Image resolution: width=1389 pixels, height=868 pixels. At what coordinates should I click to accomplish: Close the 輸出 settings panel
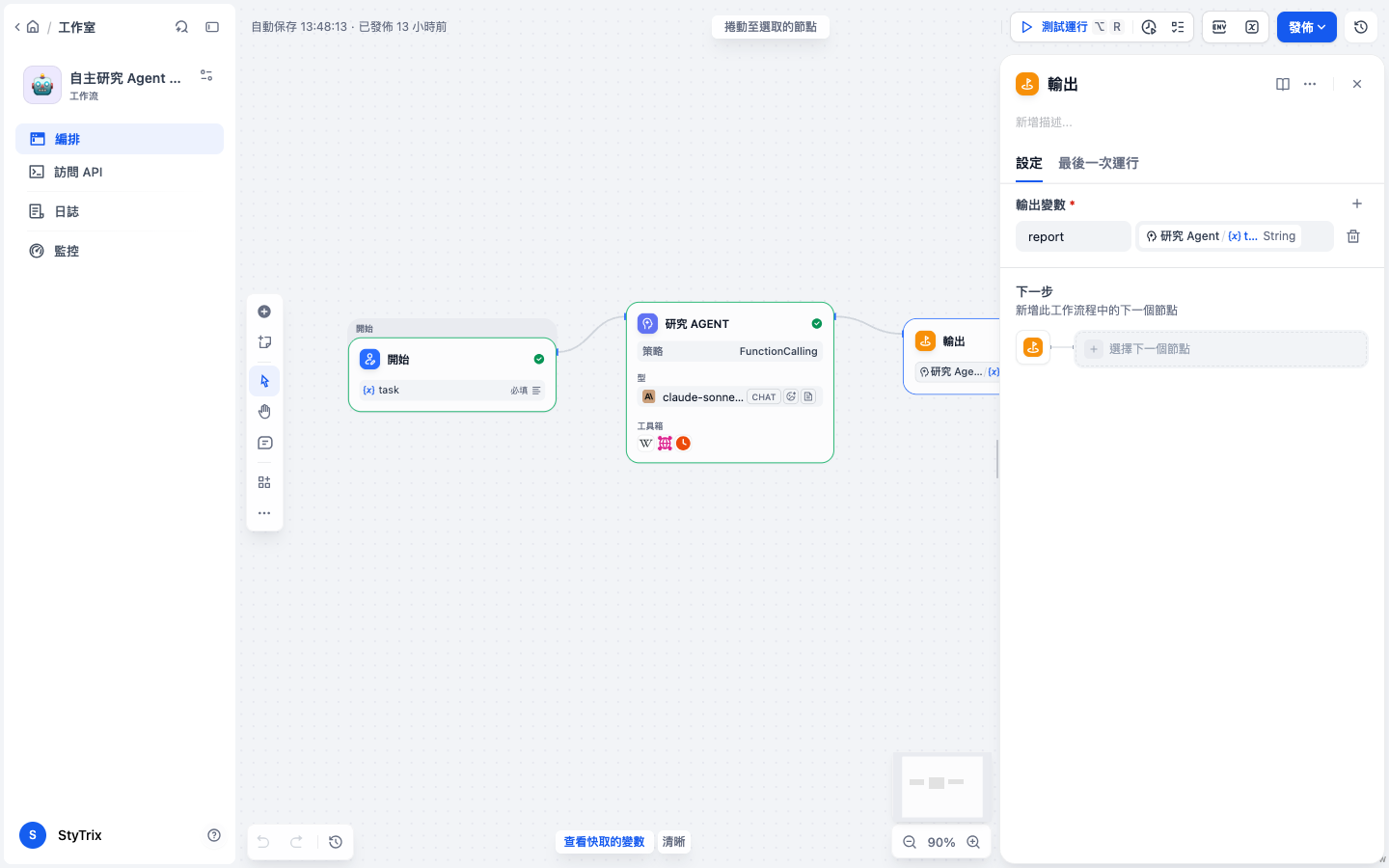pyautogui.click(x=1357, y=84)
